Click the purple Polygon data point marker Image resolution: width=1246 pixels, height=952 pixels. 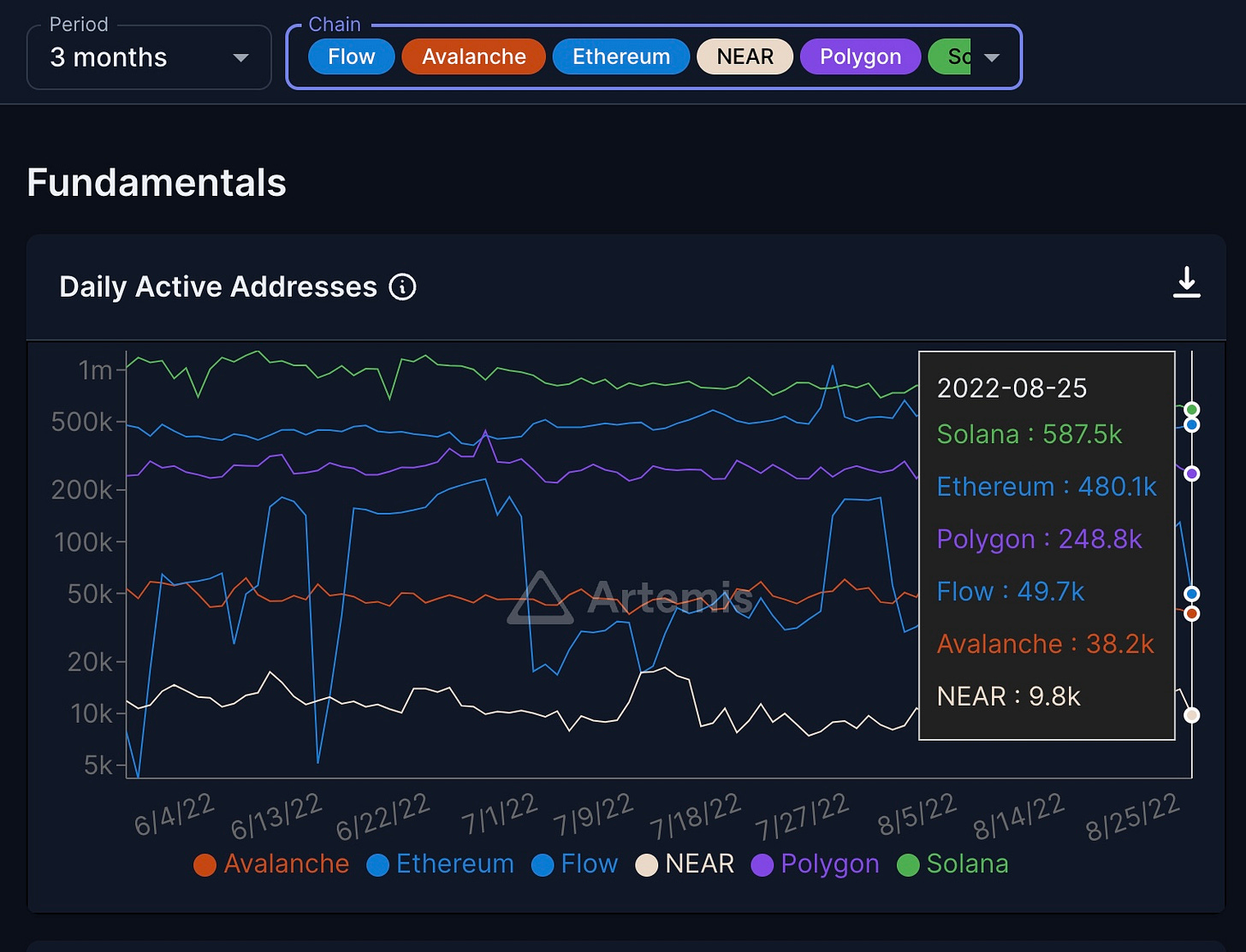pyautogui.click(x=1191, y=473)
